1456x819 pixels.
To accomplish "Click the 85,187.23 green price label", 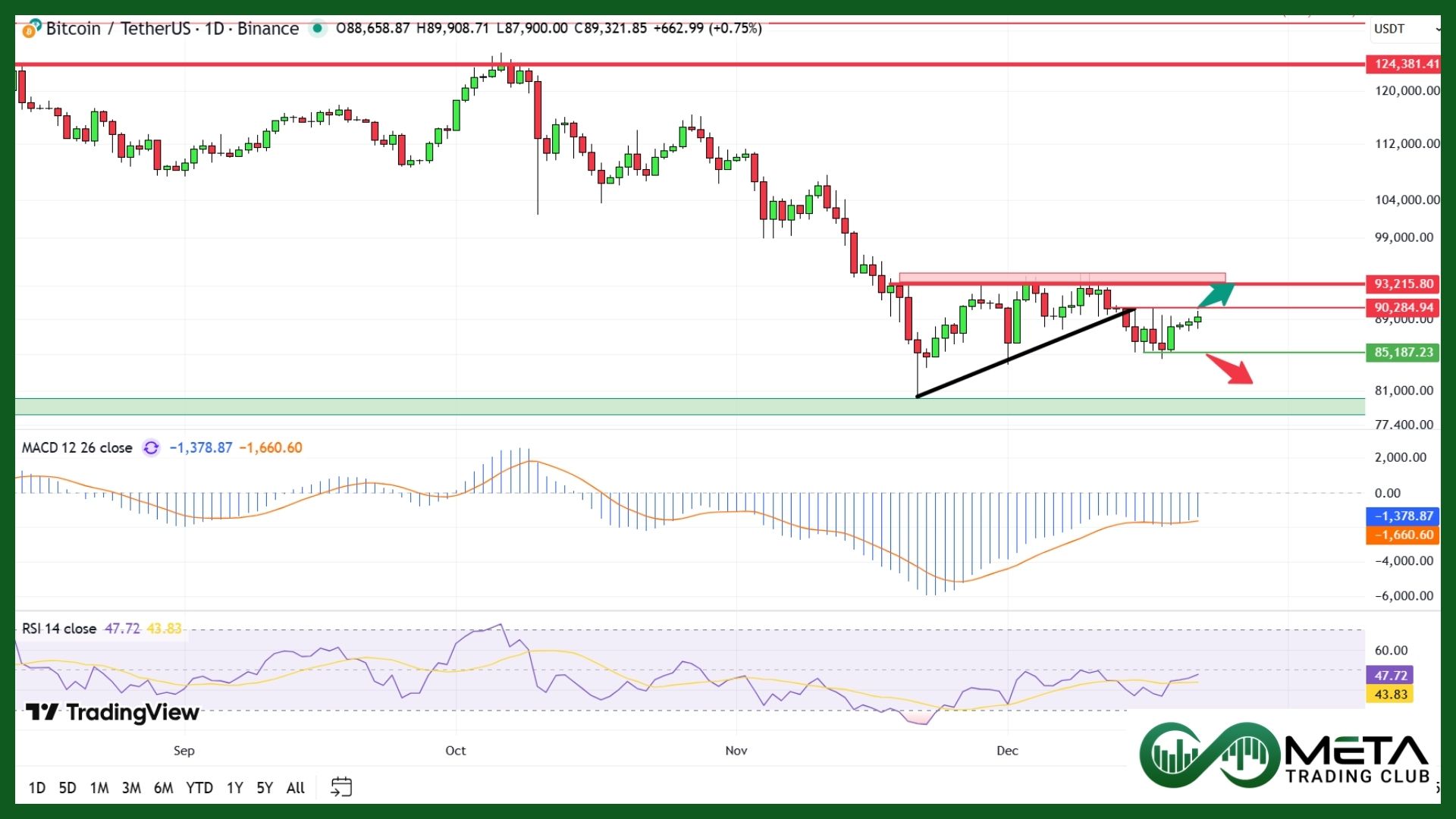I will click(1403, 353).
